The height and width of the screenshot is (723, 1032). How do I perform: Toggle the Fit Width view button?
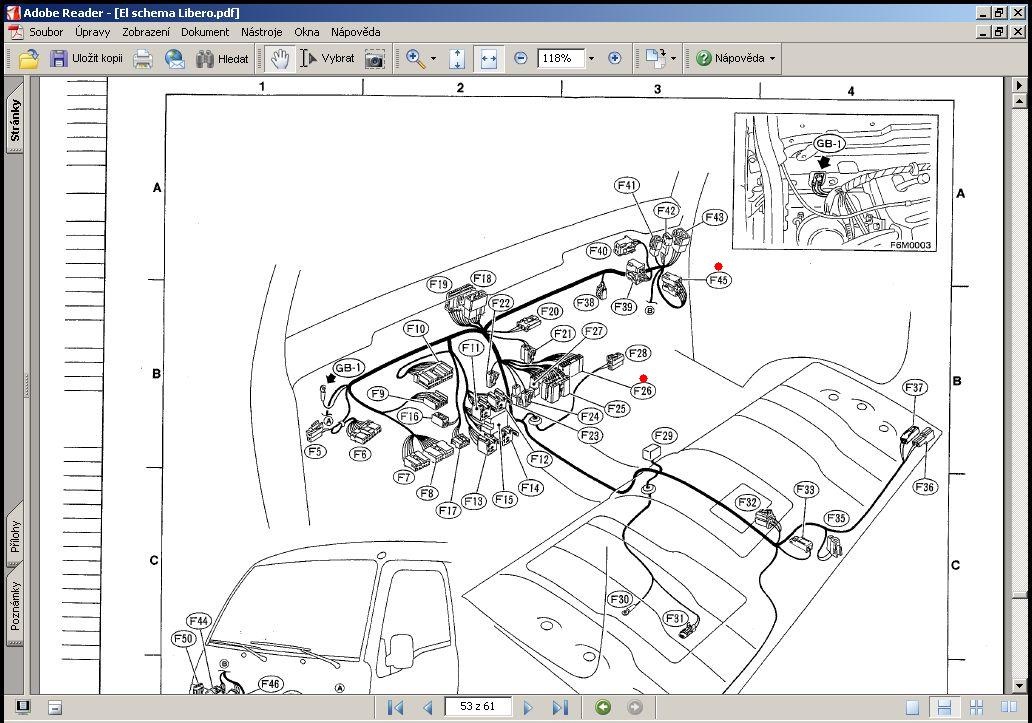(488, 59)
